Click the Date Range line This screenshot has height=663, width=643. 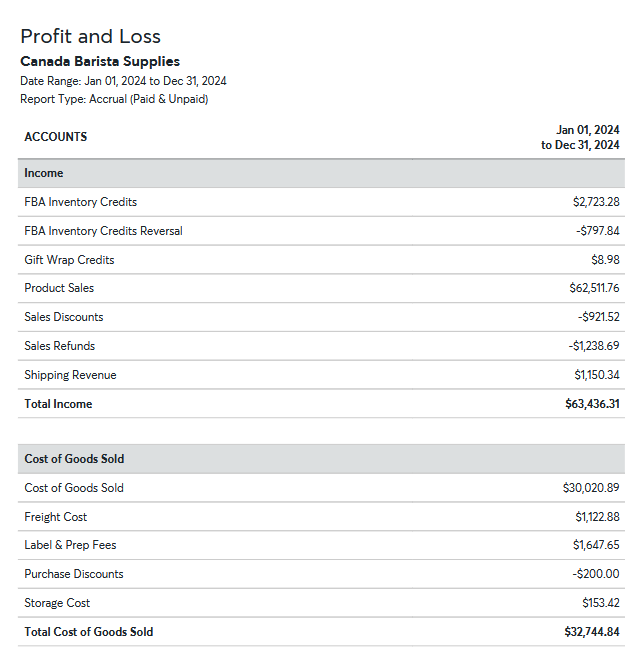pyautogui.click(x=123, y=81)
